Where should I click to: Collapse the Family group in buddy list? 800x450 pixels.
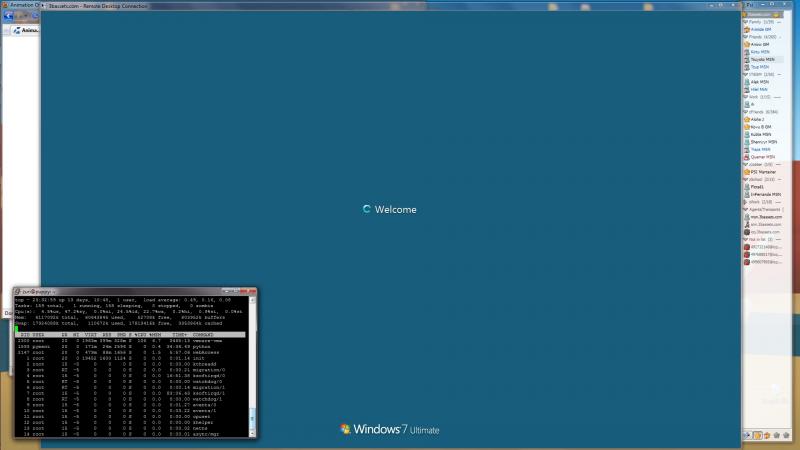coord(745,21)
